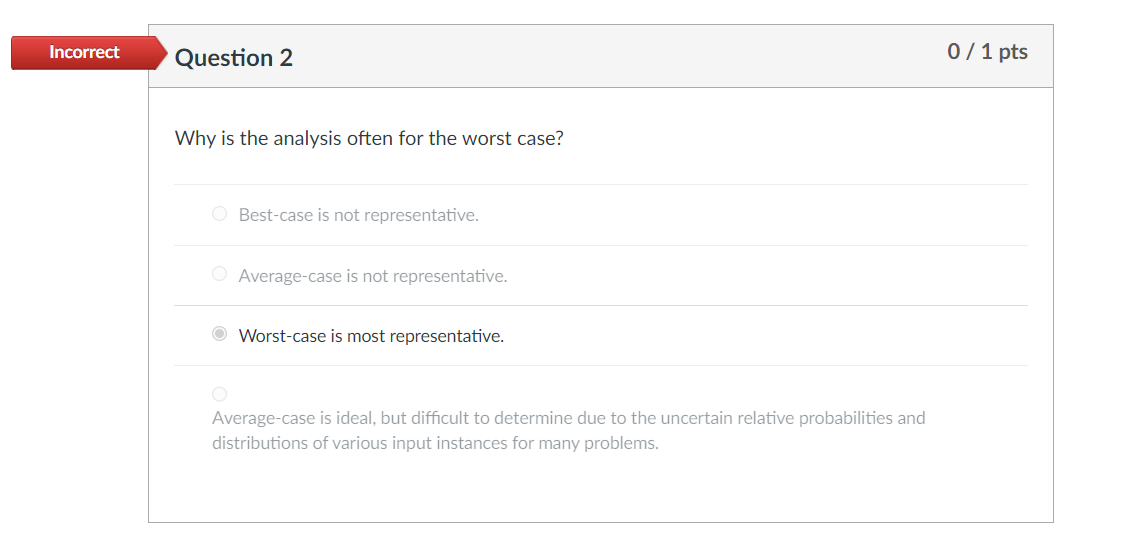This screenshot has height=541, width=1143.
Task: Click the gray header bar between title and score
Action: pos(620,57)
